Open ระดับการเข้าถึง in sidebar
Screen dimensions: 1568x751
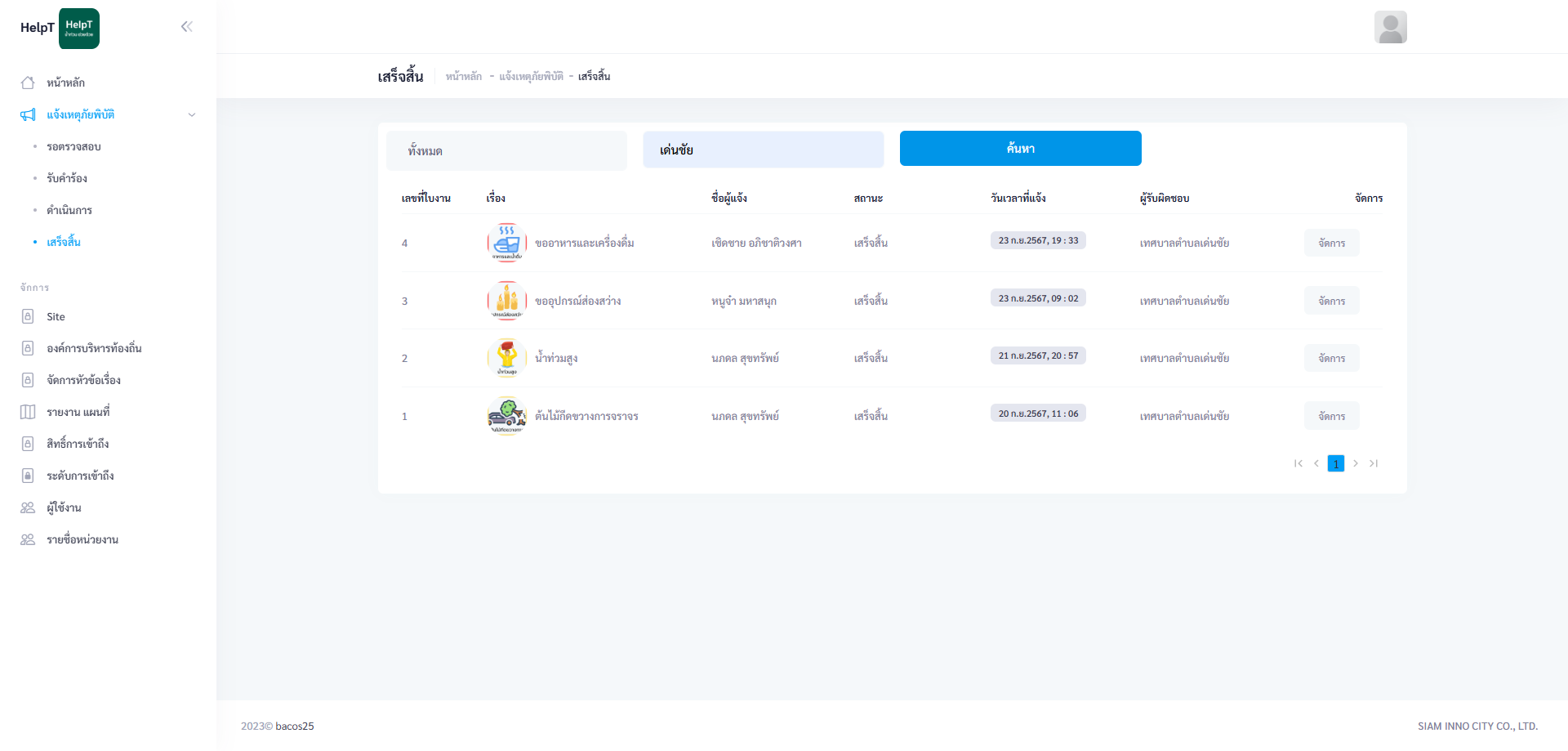point(80,476)
